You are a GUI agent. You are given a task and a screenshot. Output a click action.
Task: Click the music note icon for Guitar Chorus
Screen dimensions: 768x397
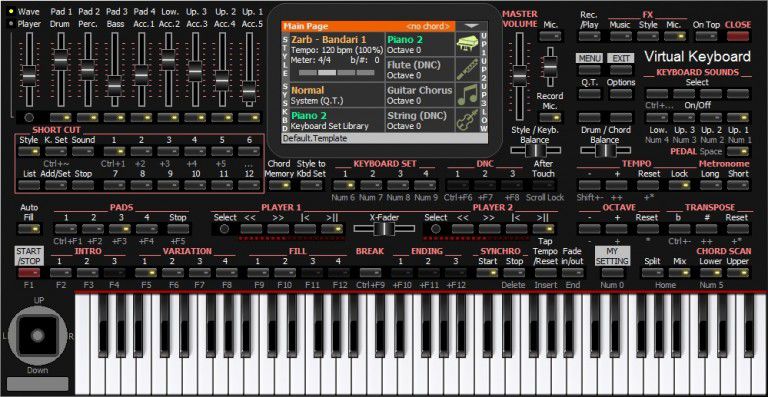467,95
